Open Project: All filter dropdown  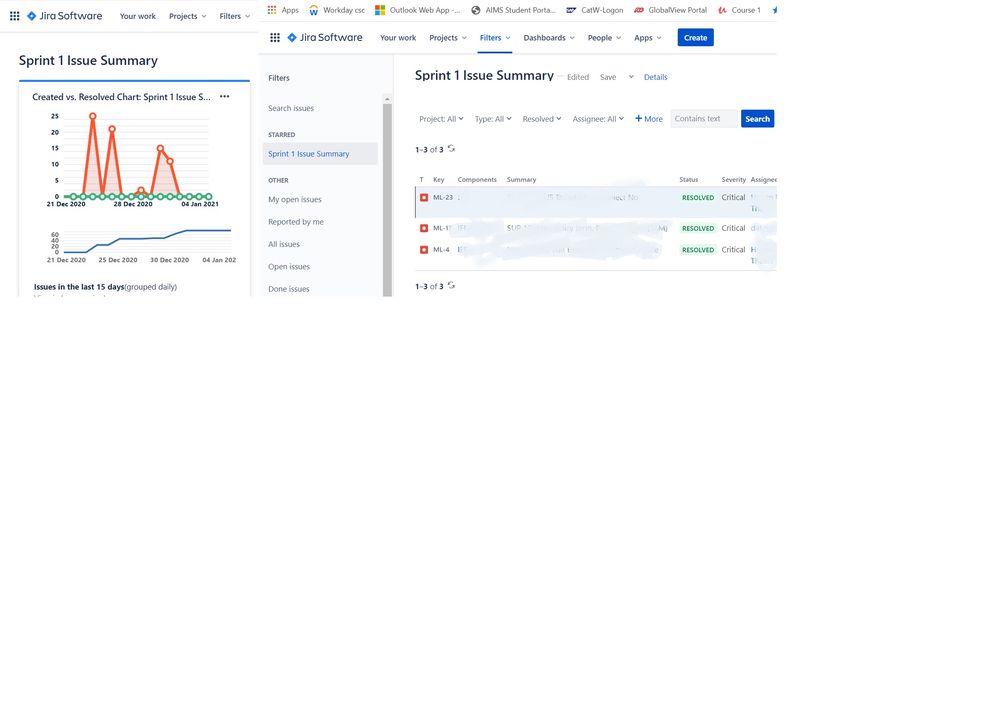pos(441,119)
